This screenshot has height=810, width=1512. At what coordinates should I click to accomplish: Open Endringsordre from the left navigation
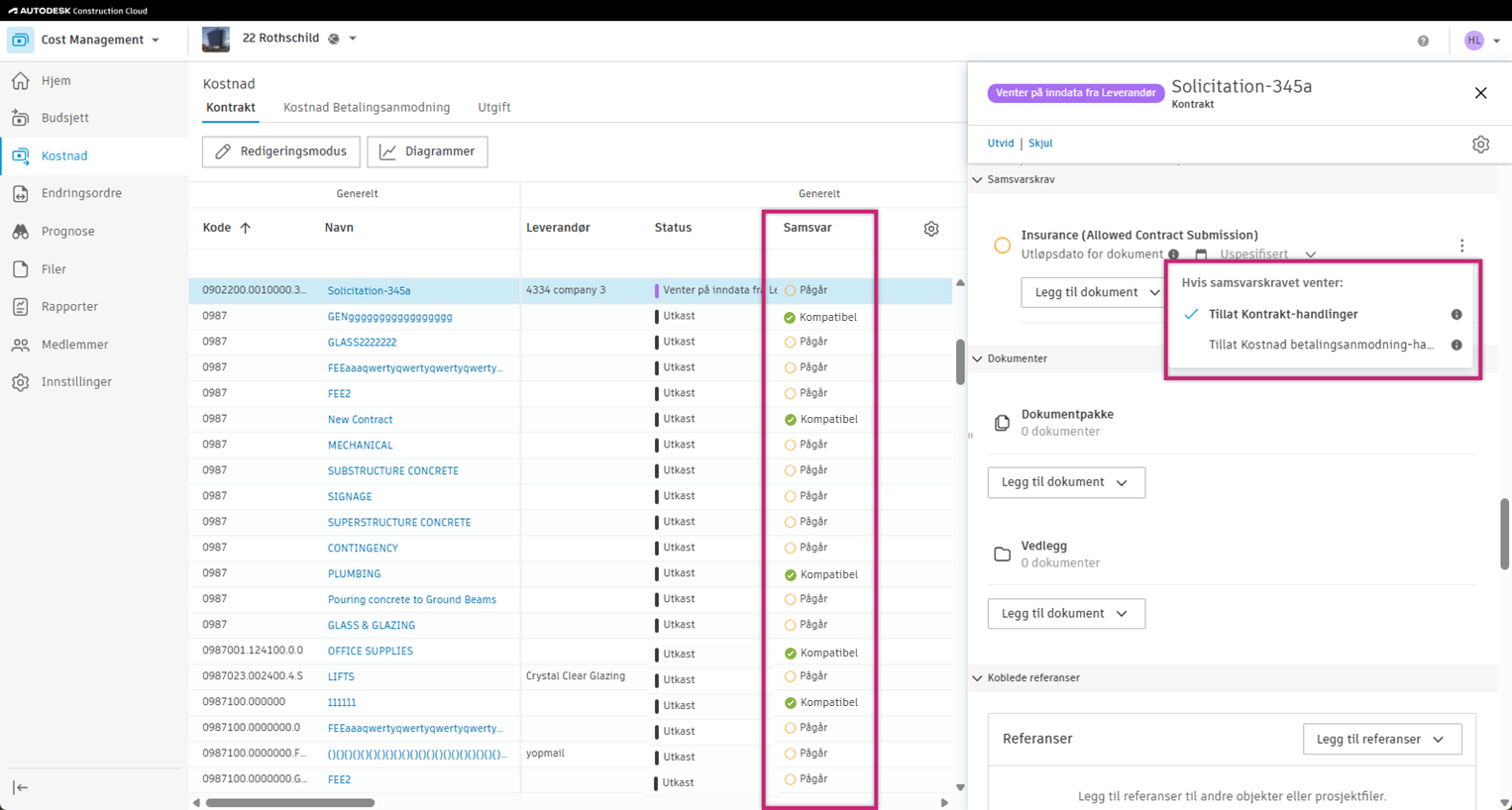(81, 193)
